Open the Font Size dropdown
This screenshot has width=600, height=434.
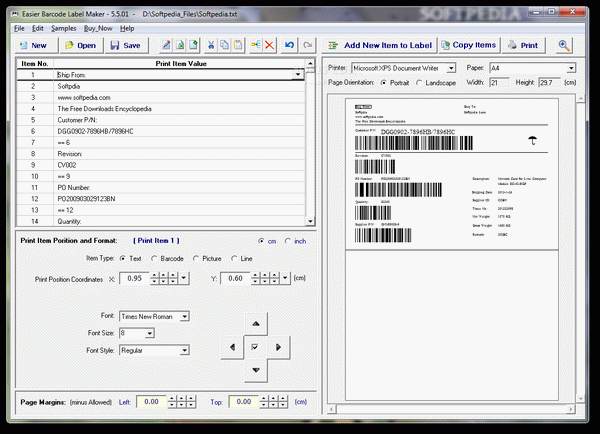coord(150,333)
